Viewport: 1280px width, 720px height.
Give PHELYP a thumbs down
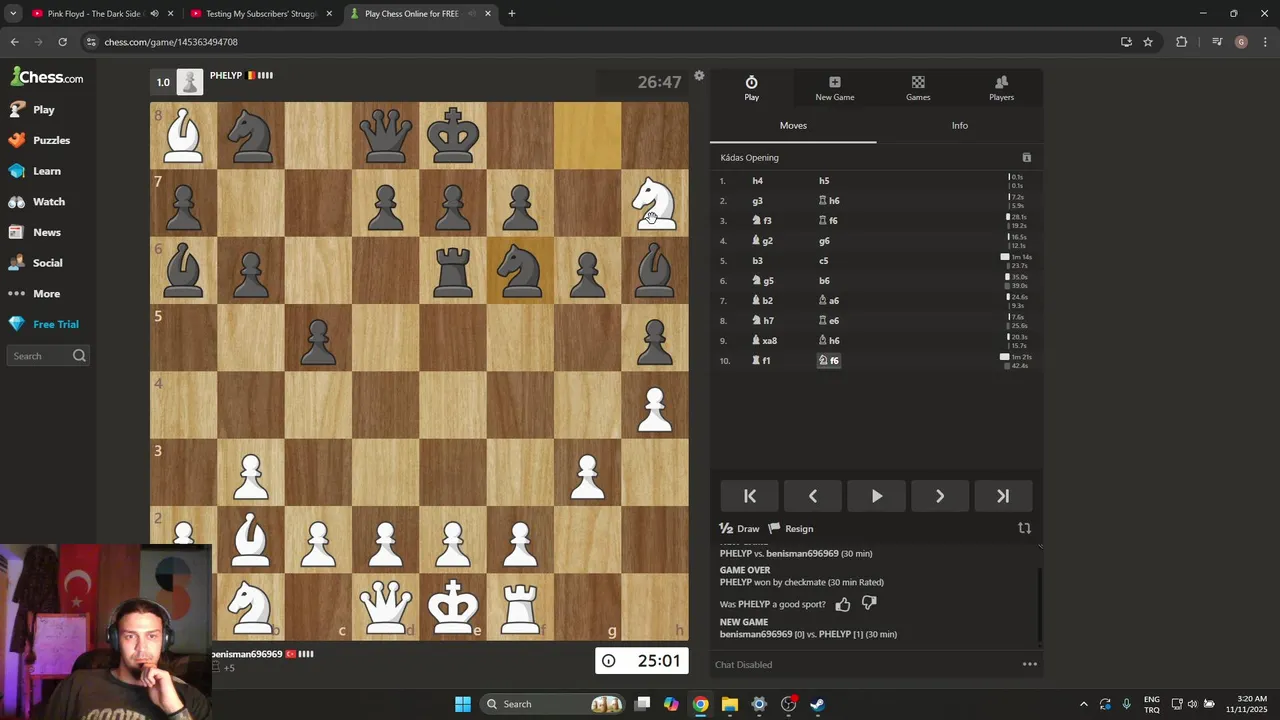pyautogui.click(x=869, y=604)
